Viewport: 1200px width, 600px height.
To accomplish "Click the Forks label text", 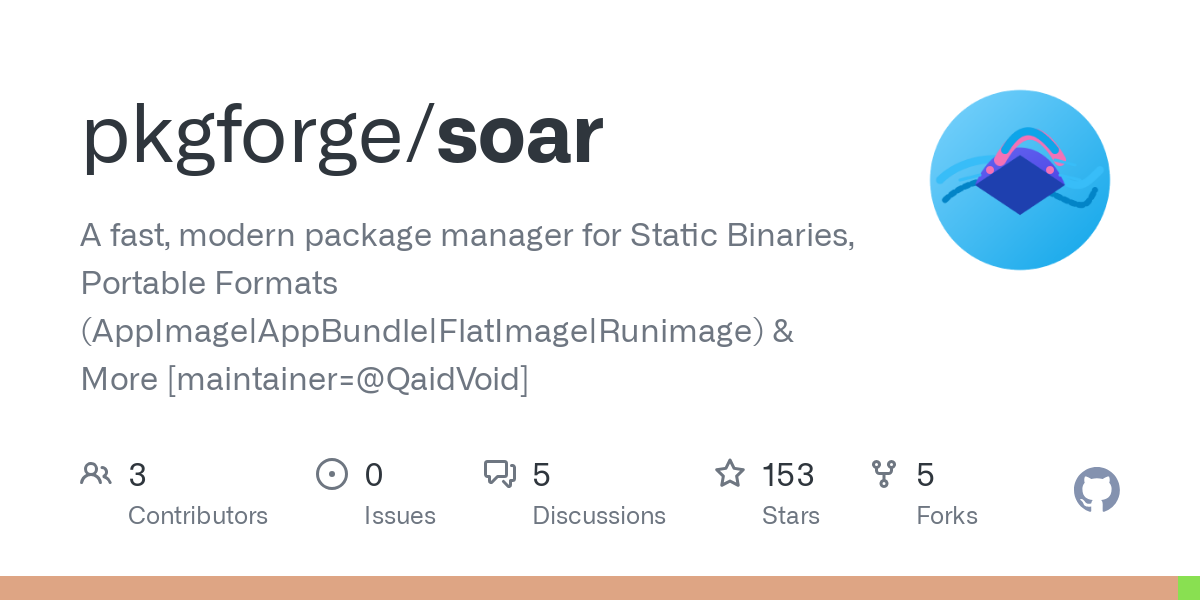I will pyautogui.click(x=947, y=516).
